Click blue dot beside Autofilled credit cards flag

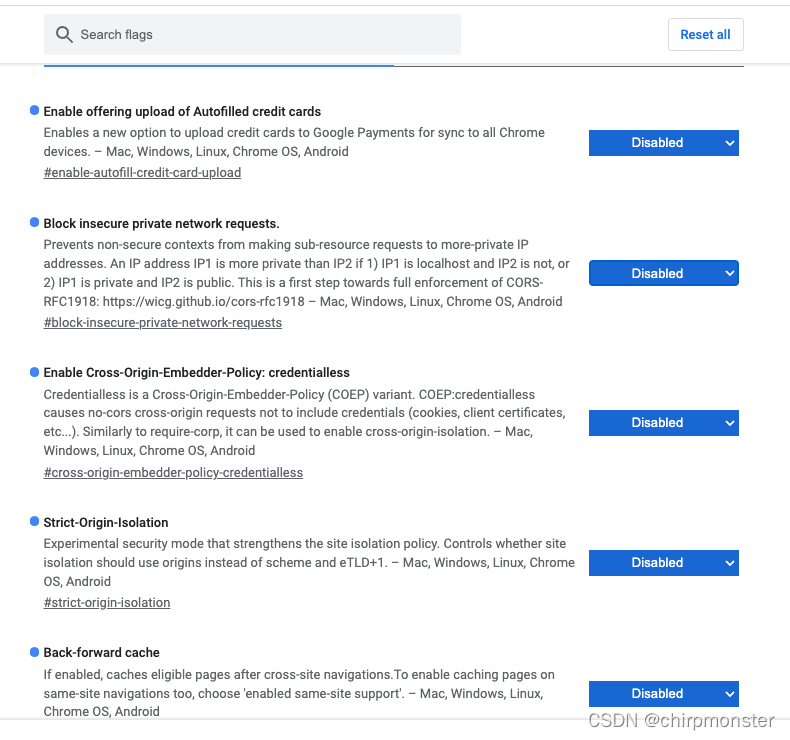34,110
